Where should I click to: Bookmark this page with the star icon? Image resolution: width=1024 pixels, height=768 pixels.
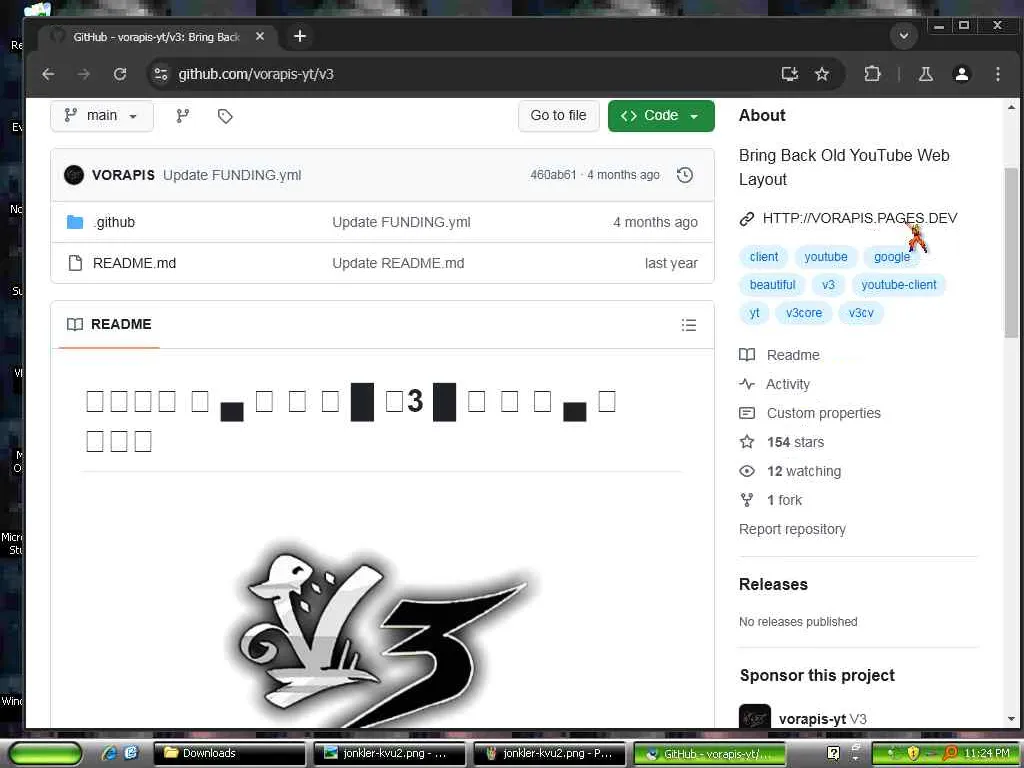[x=822, y=74]
